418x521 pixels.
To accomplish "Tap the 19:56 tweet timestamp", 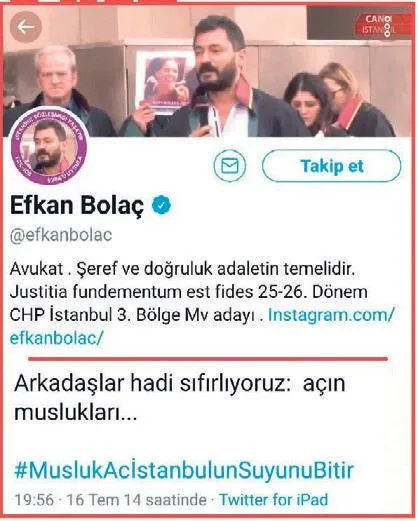I will pos(34,500).
